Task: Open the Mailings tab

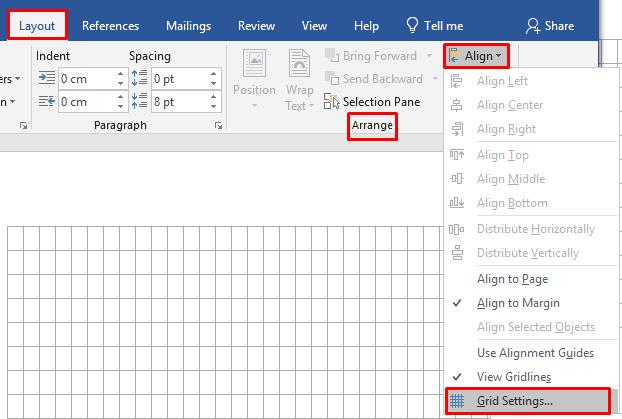Action: tap(188, 26)
